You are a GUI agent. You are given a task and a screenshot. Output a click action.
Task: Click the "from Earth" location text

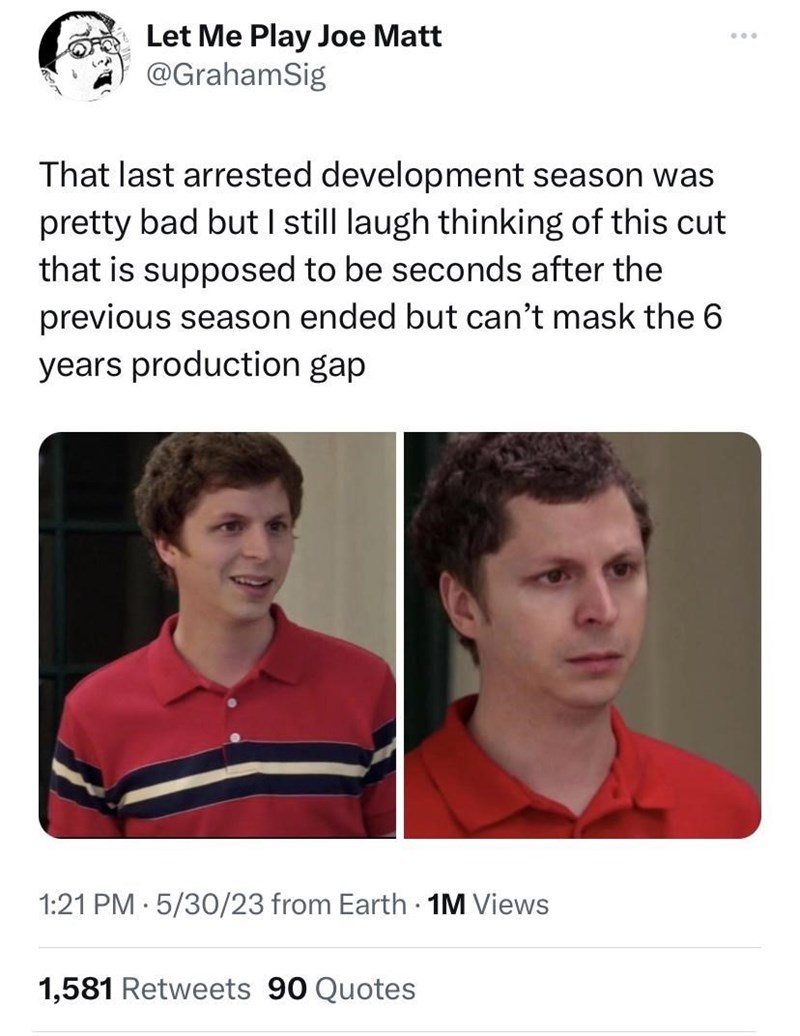coord(339,905)
